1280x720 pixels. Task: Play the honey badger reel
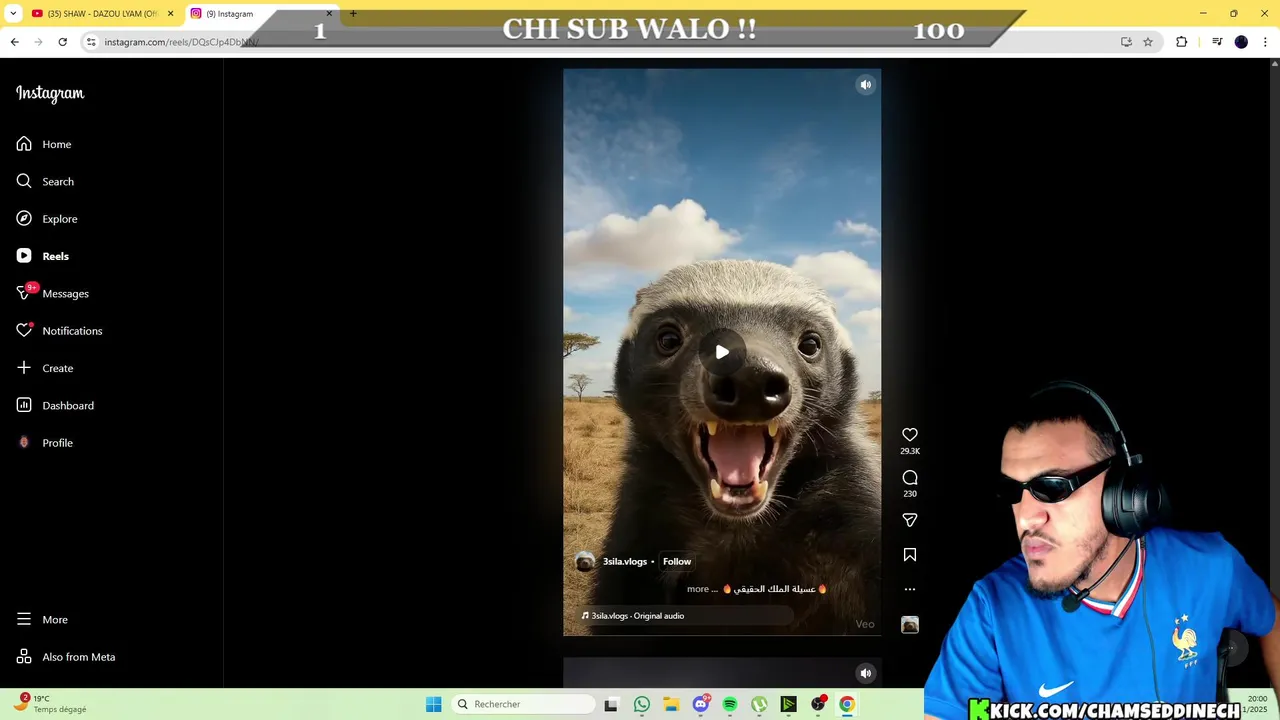click(722, 352)
